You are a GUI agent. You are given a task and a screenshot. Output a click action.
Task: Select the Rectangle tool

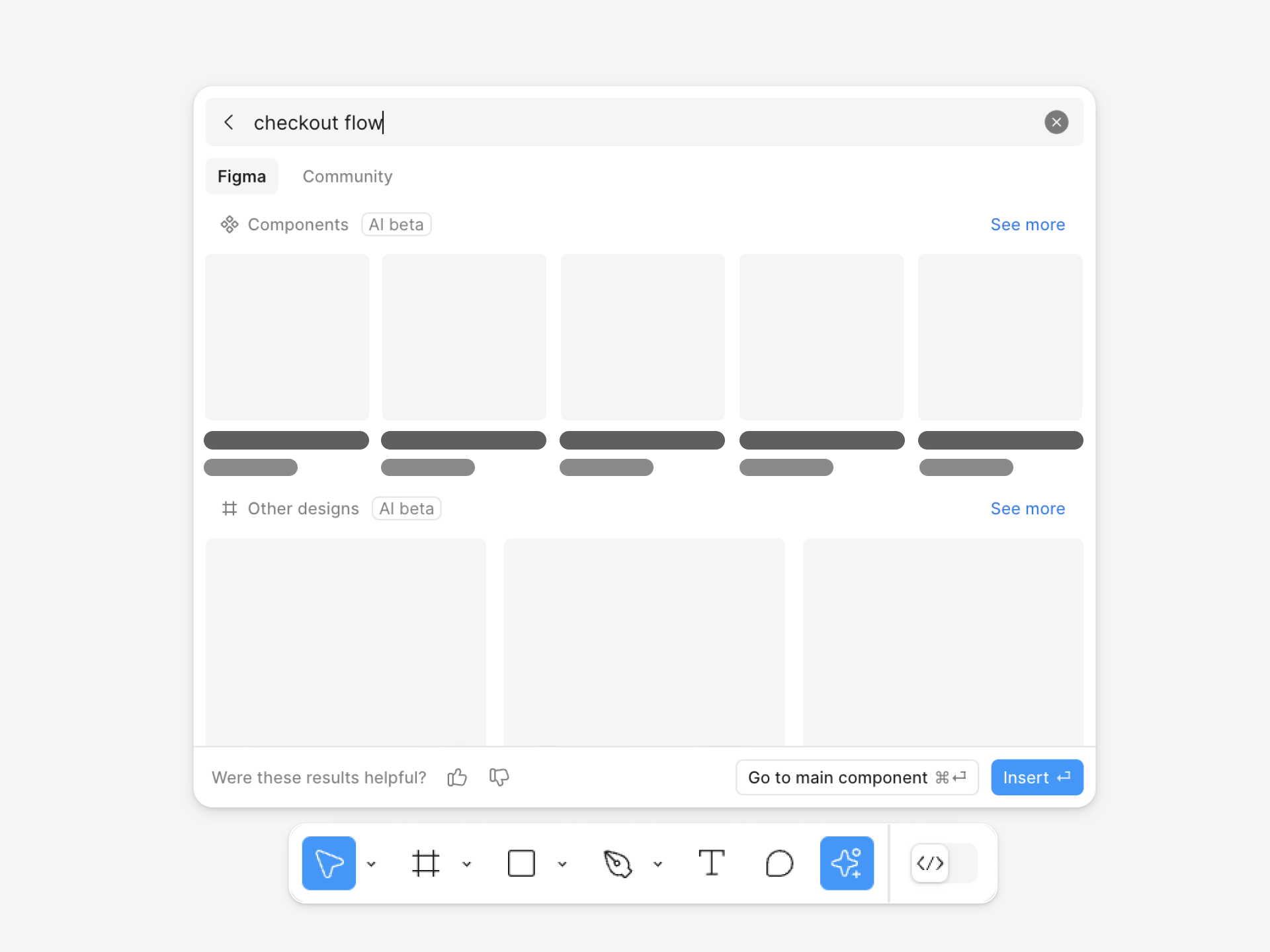point(521,862)
